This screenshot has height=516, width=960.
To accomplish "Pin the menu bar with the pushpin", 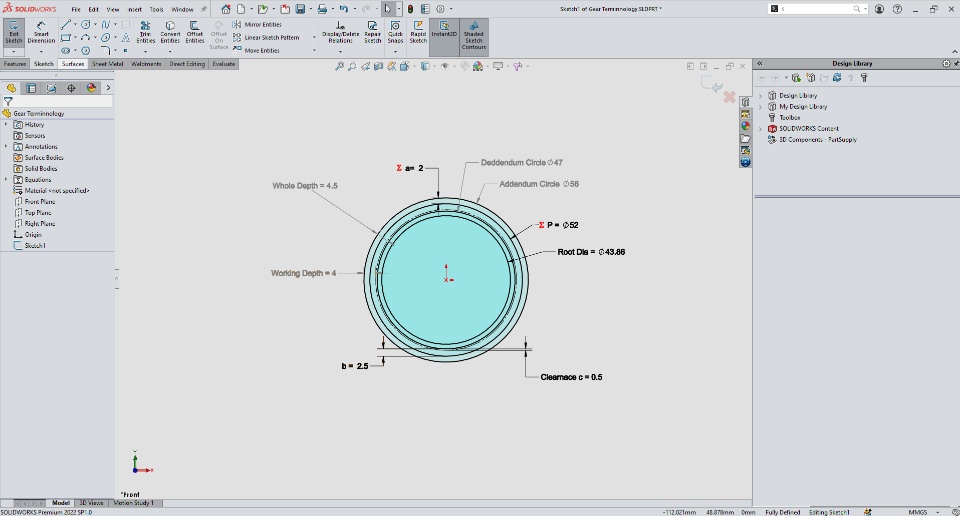I will 203,9.
